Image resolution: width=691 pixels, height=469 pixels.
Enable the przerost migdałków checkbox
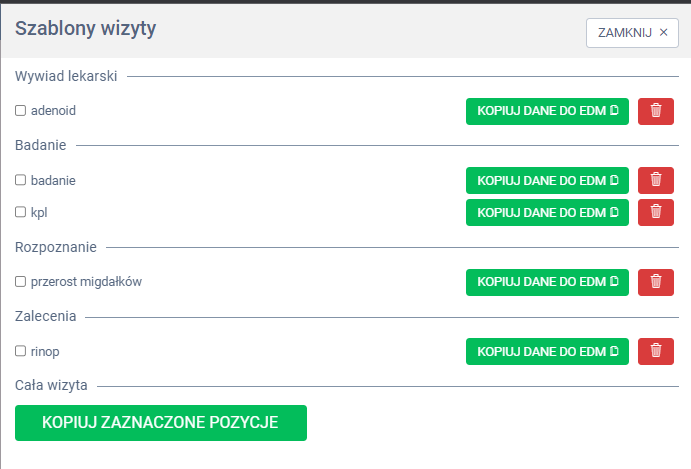(20, 282)
